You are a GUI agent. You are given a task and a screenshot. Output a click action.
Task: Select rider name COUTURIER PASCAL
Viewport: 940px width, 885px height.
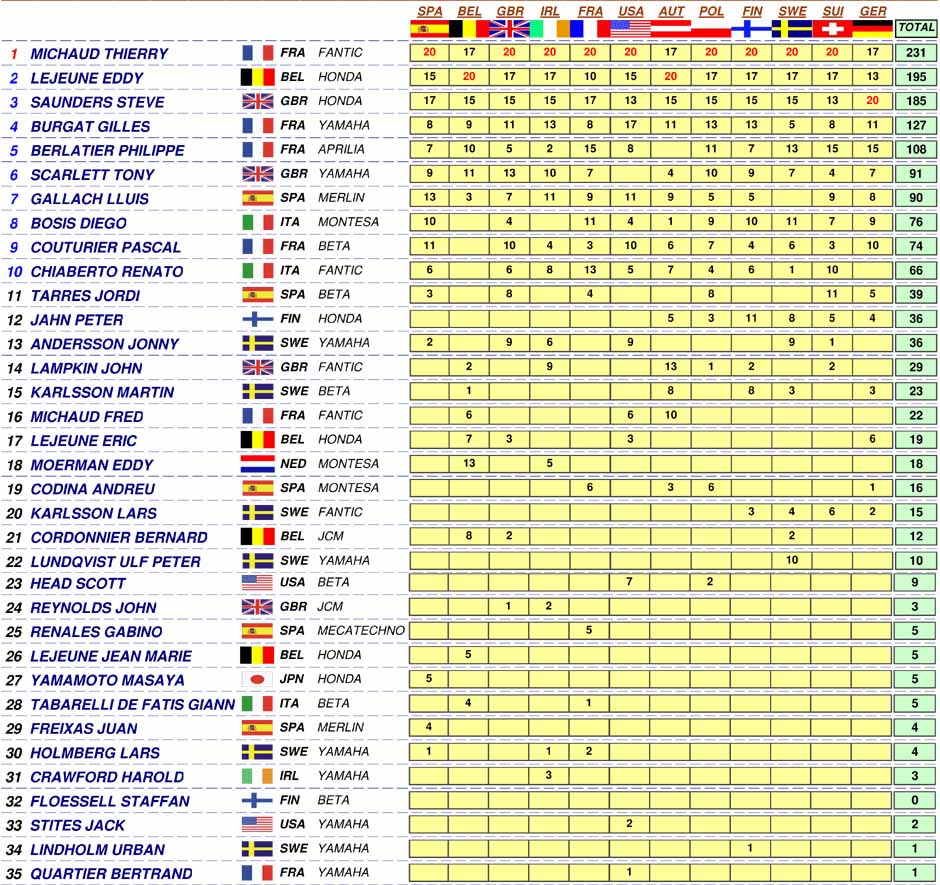[106, 248]
